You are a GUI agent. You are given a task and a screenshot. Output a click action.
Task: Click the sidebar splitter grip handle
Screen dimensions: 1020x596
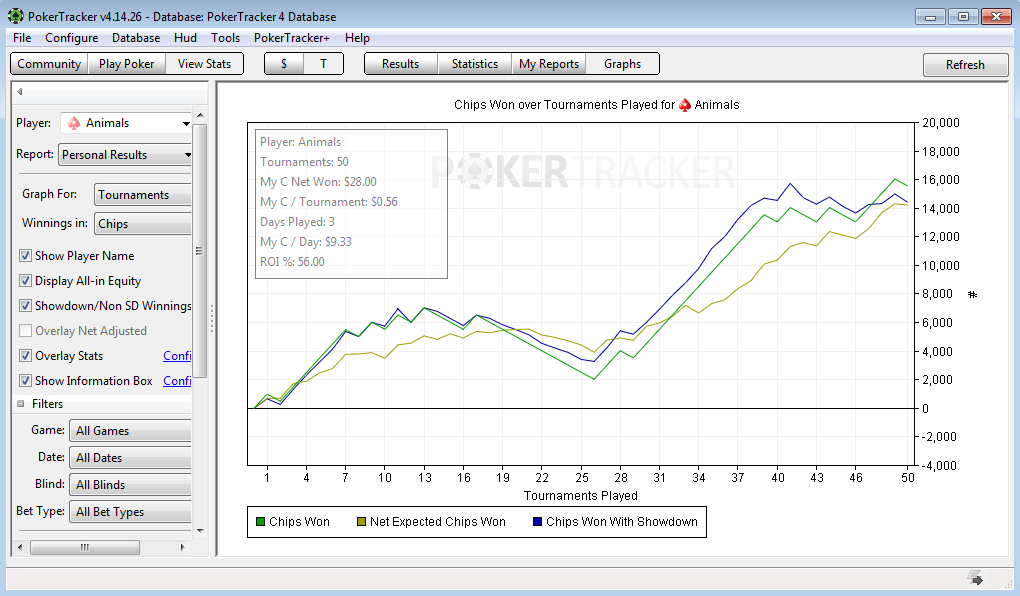point(212,318)
